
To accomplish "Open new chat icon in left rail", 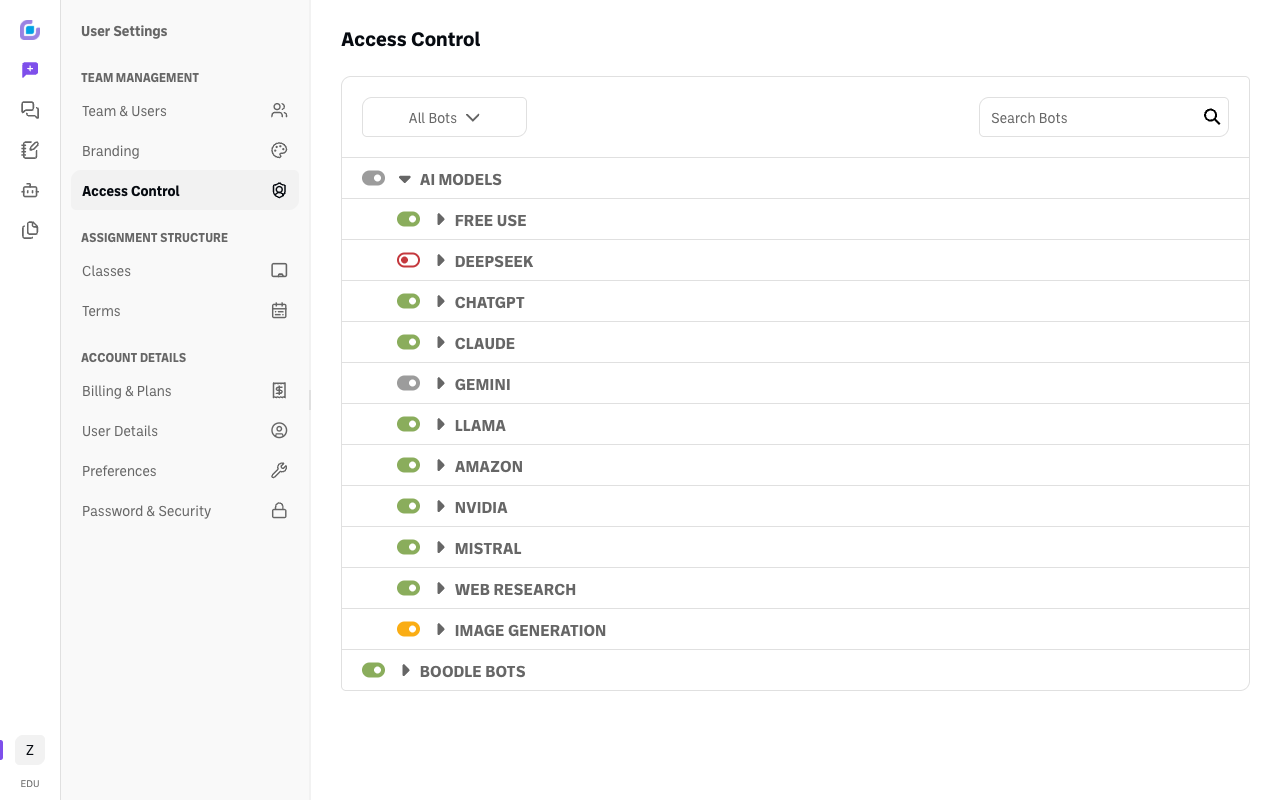I will coord(30,70).
